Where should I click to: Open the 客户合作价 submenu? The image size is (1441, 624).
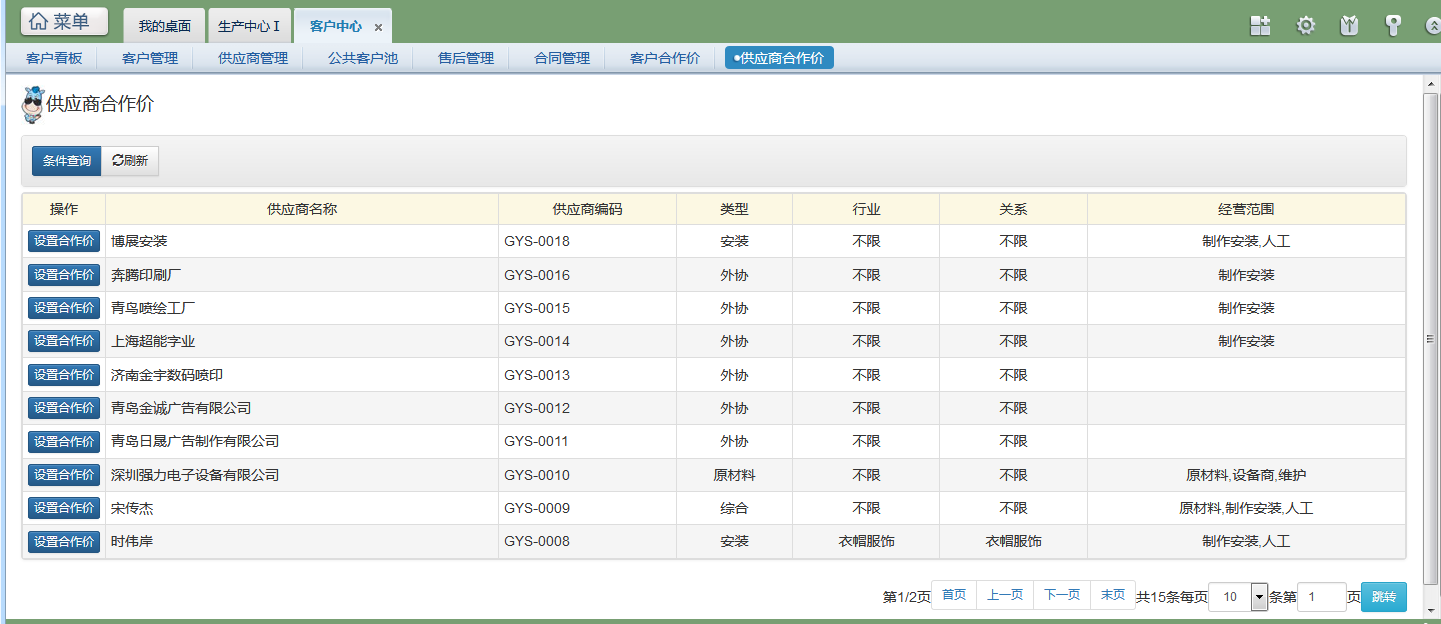(665, 58)
